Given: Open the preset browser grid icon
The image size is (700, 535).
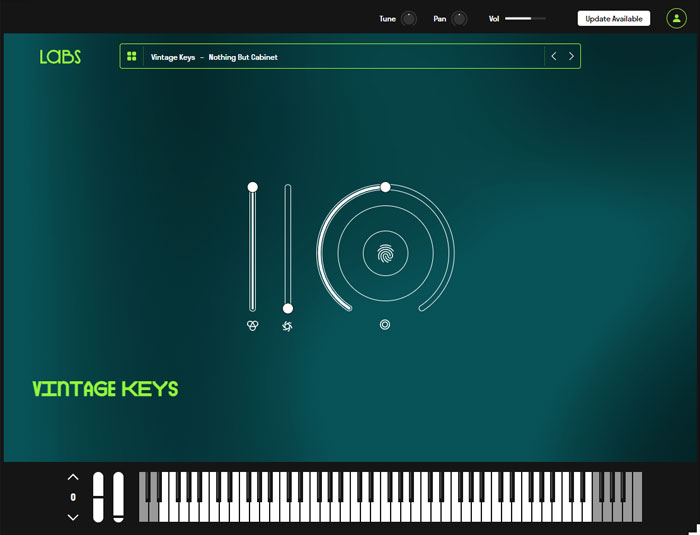Looking at the screenshot, I should click(132, 56).
